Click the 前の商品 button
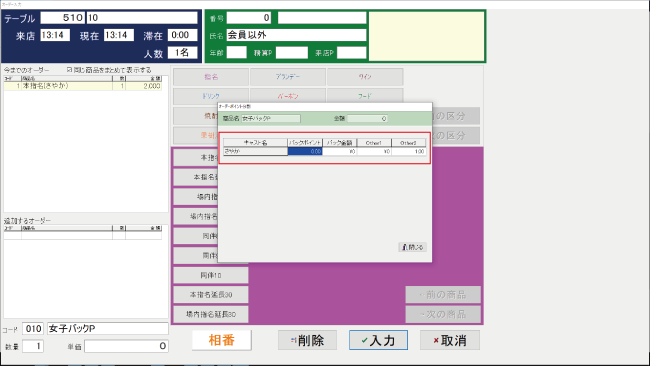The height and width of the screenshot is (366, 650). (443, 295)
